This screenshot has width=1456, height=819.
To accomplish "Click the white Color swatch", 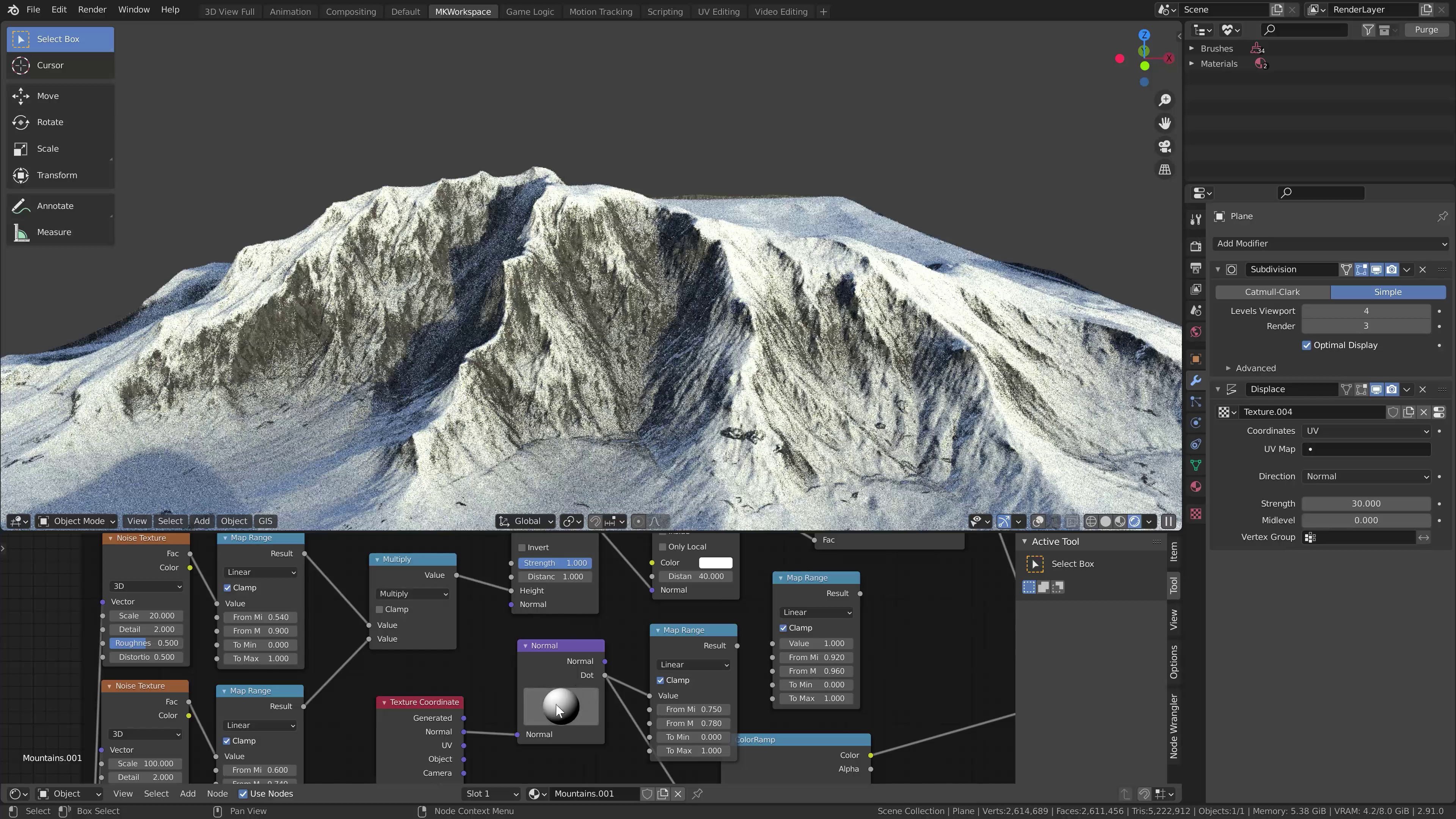I will click(x=715, y=562).
